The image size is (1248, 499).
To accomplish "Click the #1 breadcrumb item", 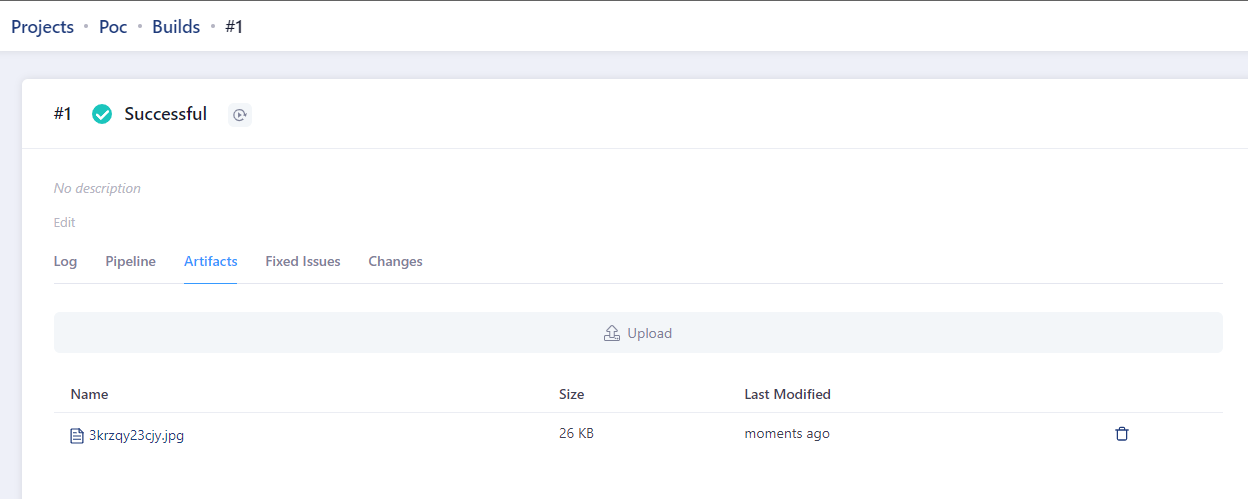I will point(234,27).
